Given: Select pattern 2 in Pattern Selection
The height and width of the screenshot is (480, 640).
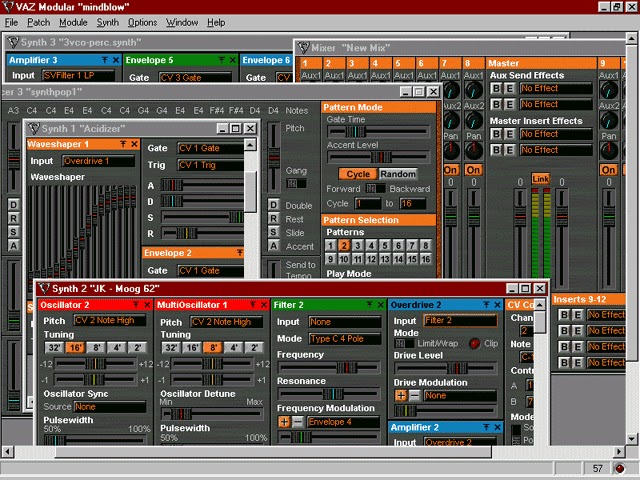Looking at the screenshot, I should pos(344,245).
